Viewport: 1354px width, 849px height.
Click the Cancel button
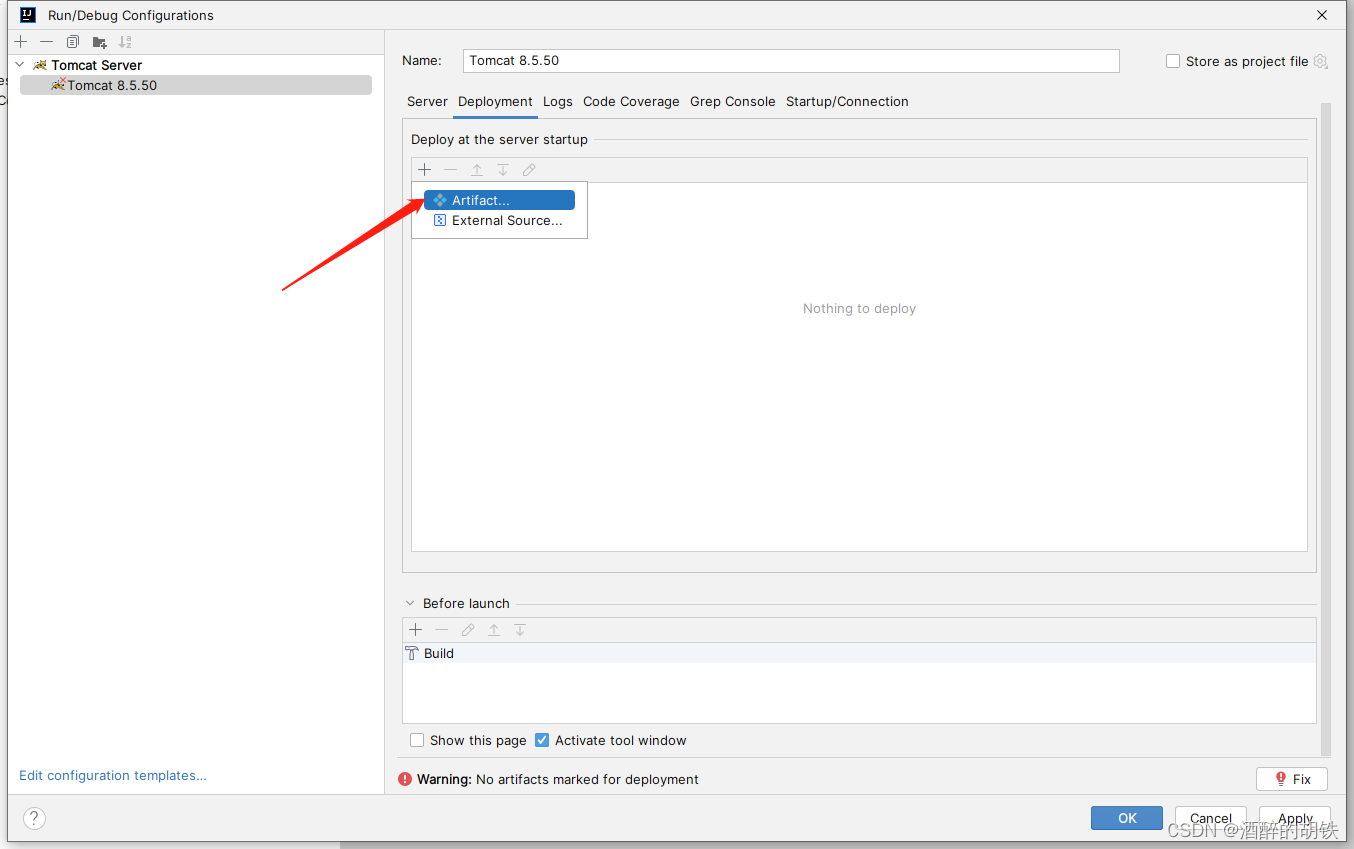coord(1211,818)
